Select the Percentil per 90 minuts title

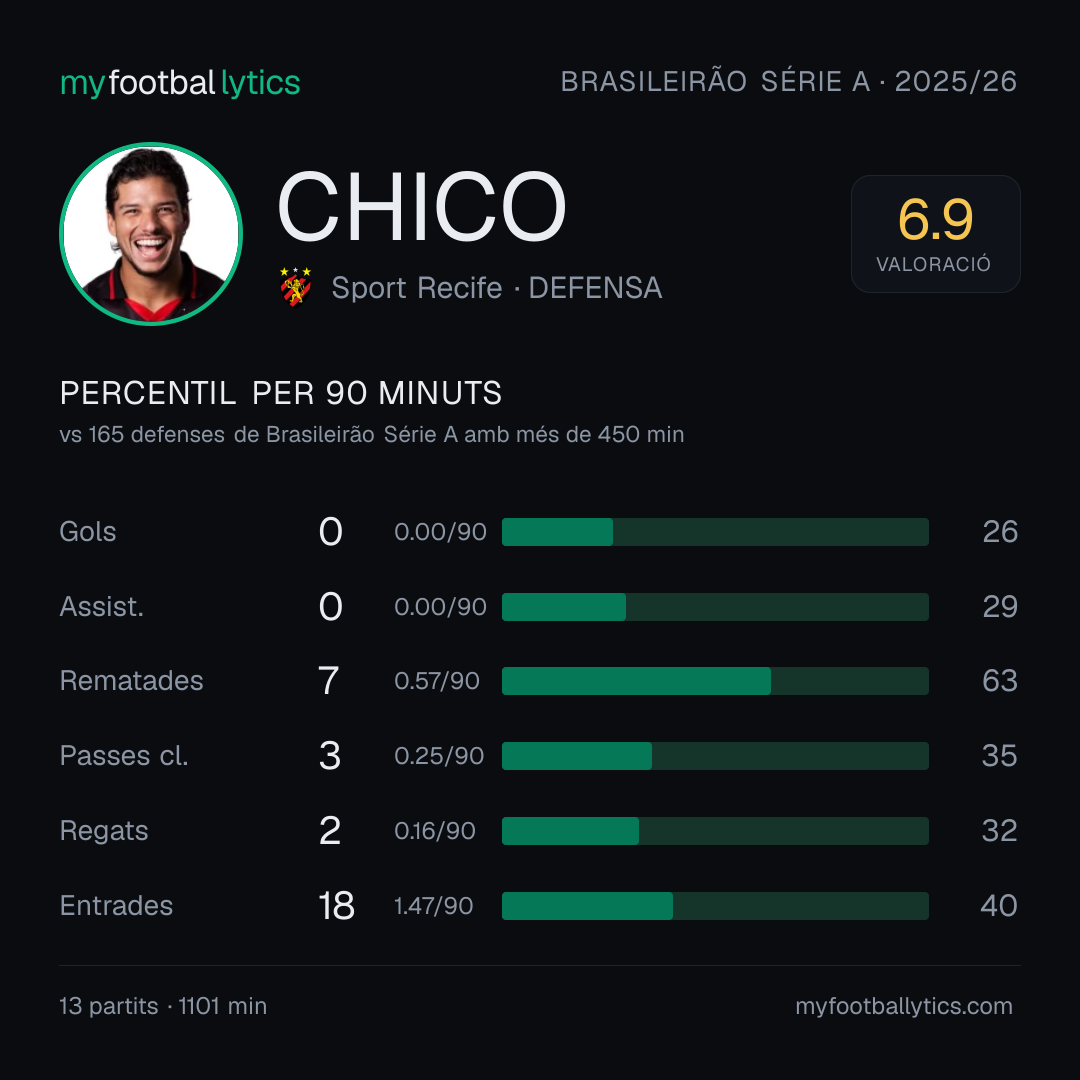tap(280, 393)
